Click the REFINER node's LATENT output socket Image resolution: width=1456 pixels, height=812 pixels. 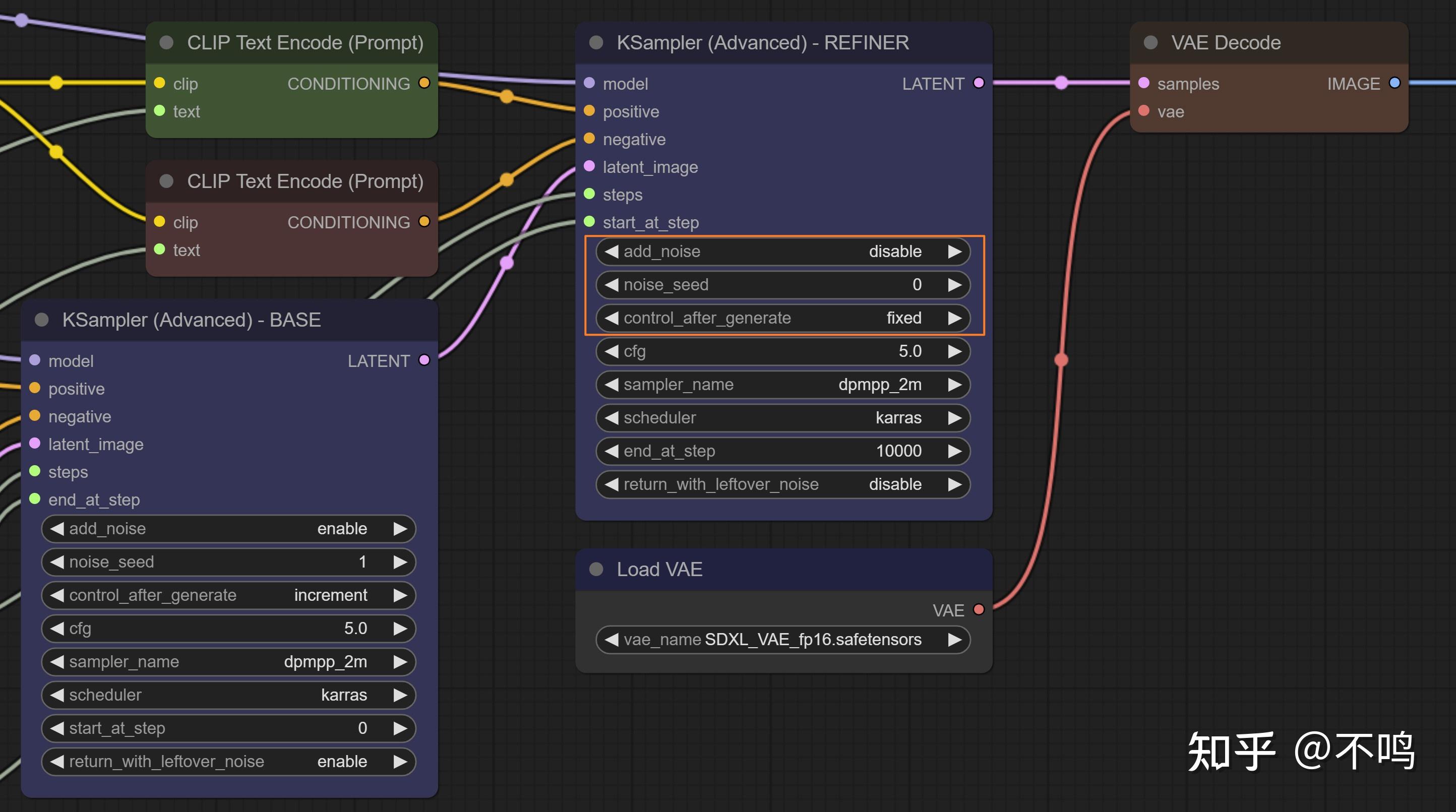coord(979,83)
